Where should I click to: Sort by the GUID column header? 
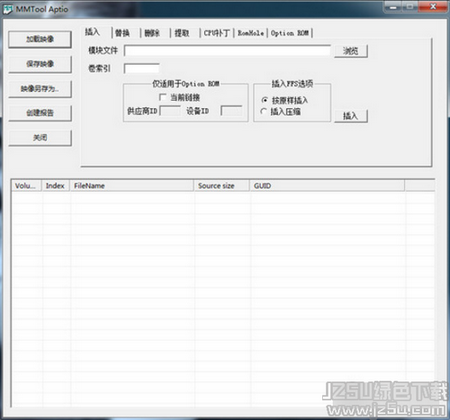pos(327,186)
